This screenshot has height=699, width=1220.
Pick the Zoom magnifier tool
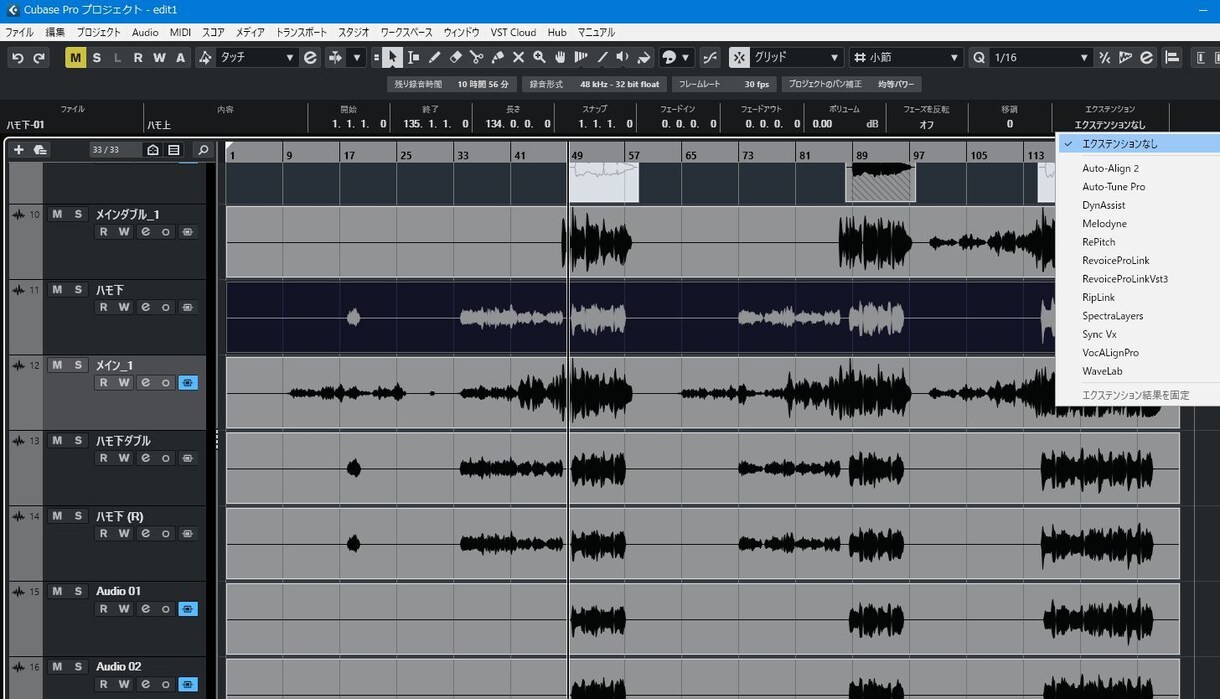(x=540, y=58)
